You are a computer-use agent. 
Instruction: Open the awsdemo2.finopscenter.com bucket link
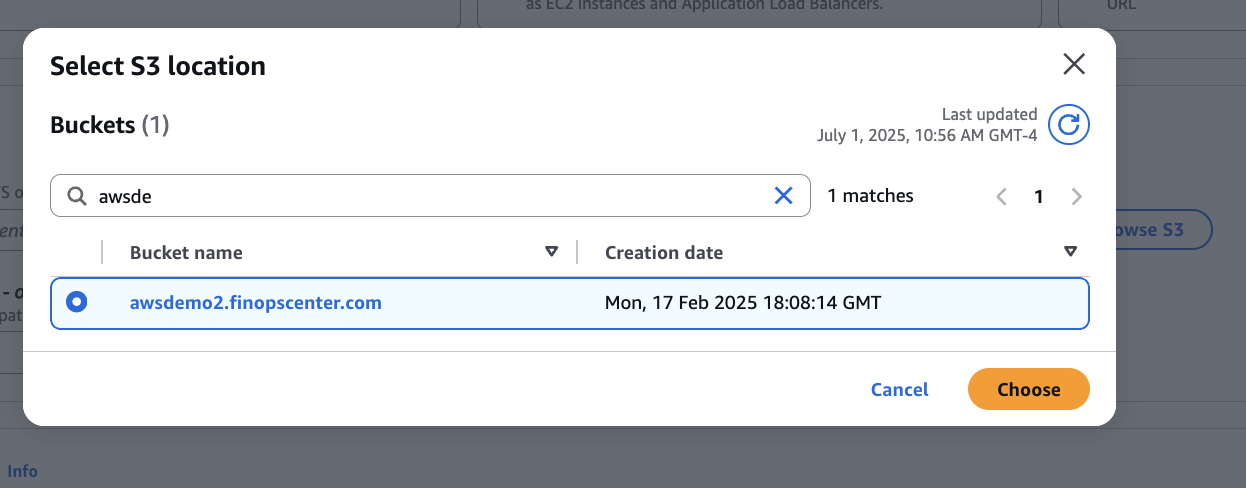[x=255, y=302]
